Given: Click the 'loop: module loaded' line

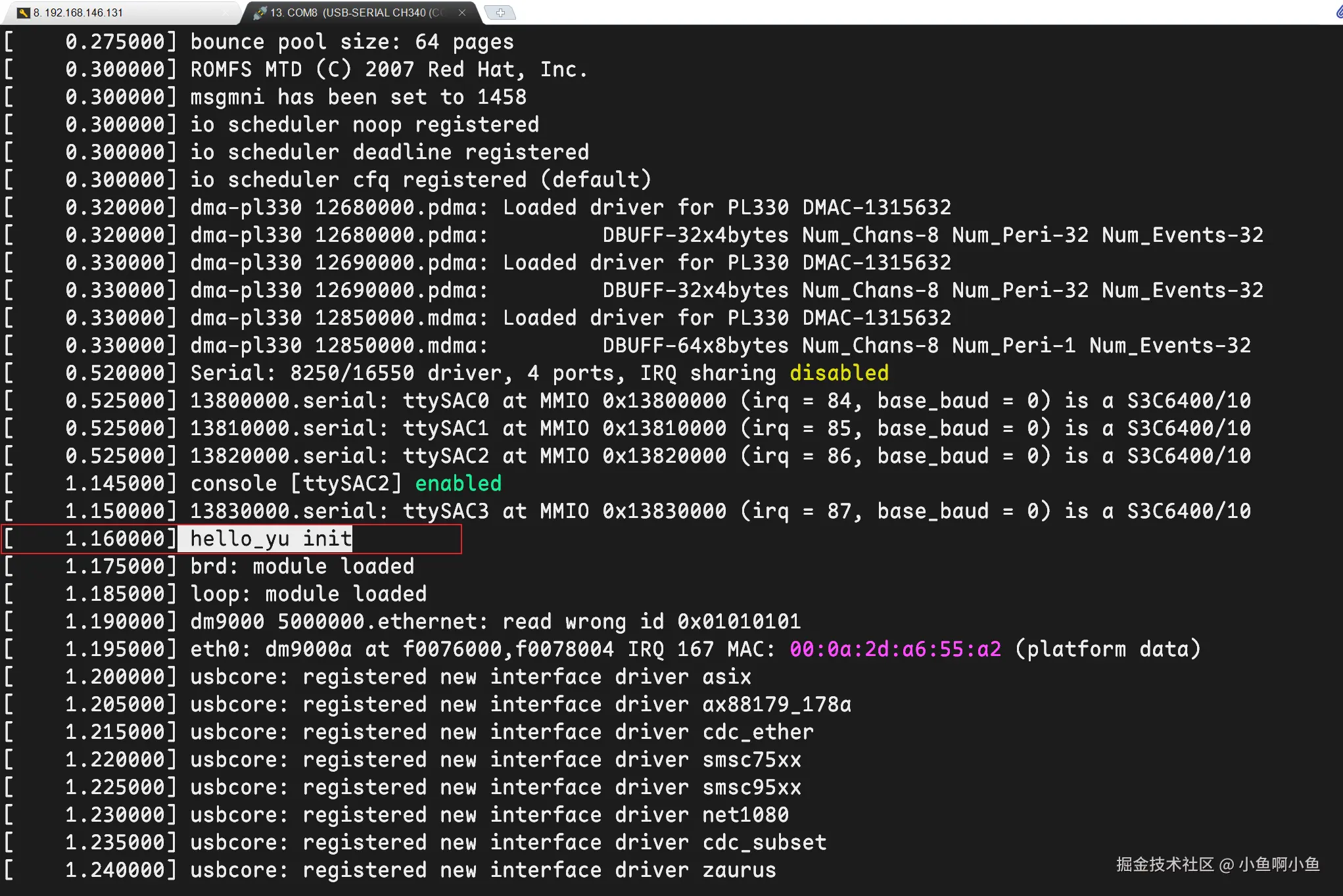Looking at the screenshot, I should (308, 594).
